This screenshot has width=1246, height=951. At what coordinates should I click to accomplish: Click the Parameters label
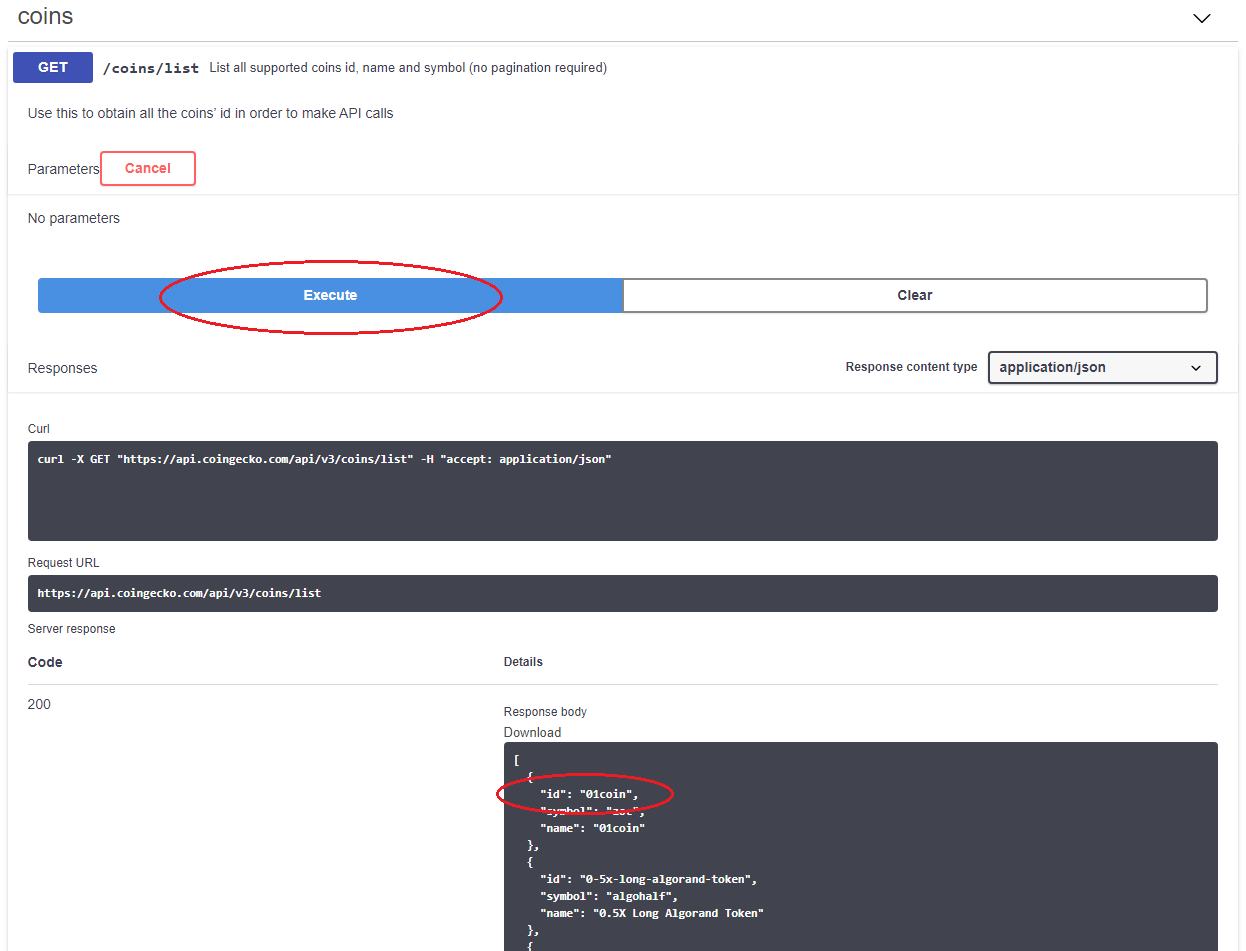64,169
